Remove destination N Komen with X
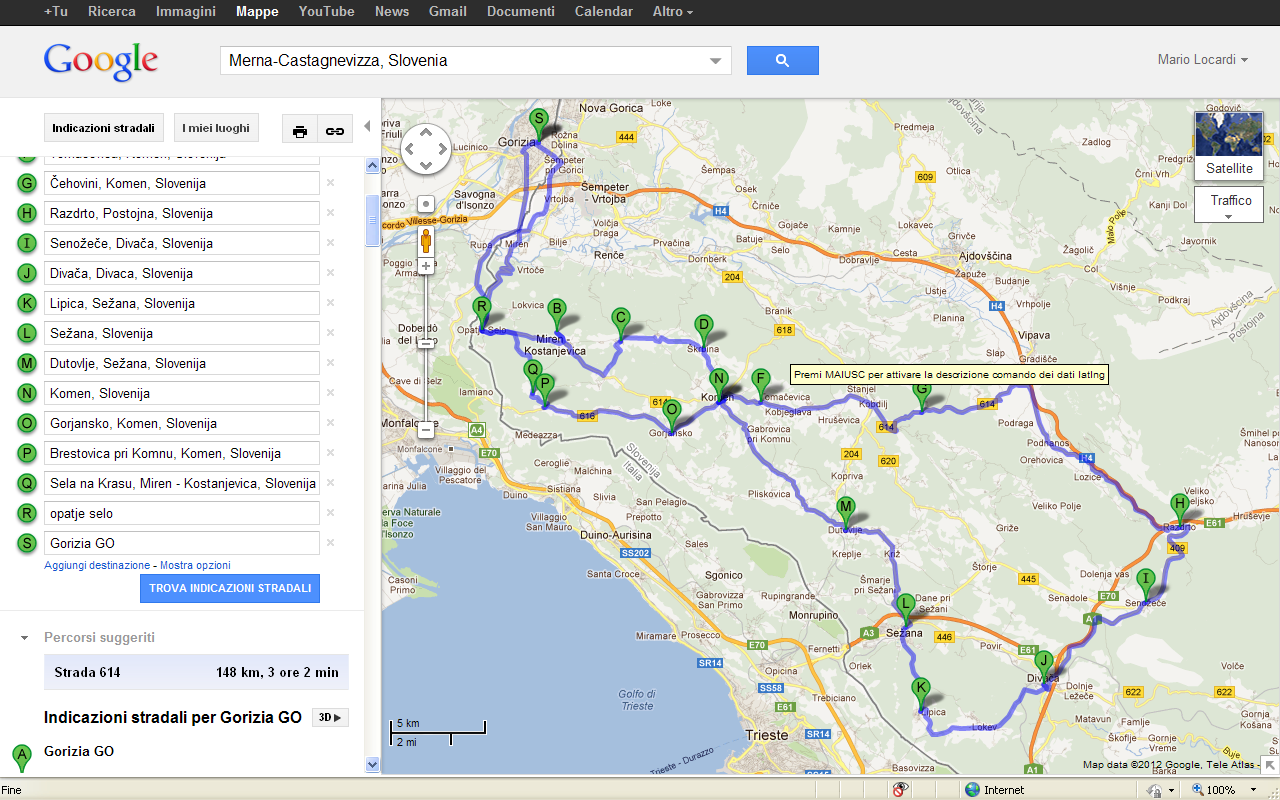Viewport: 1280px width, 800px height. pyautogui.click(x=330, y=393)
